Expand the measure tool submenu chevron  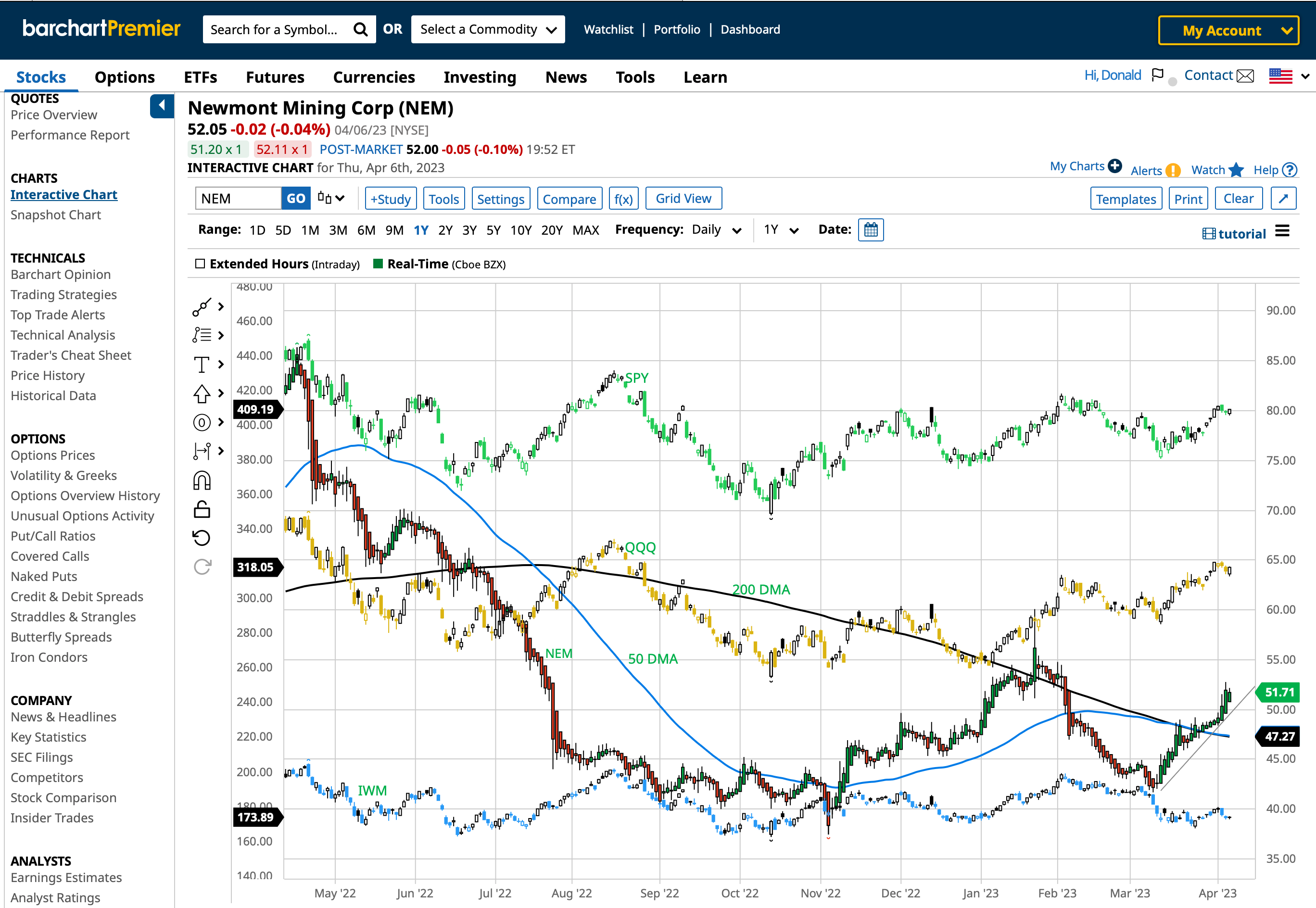(221, 451)
